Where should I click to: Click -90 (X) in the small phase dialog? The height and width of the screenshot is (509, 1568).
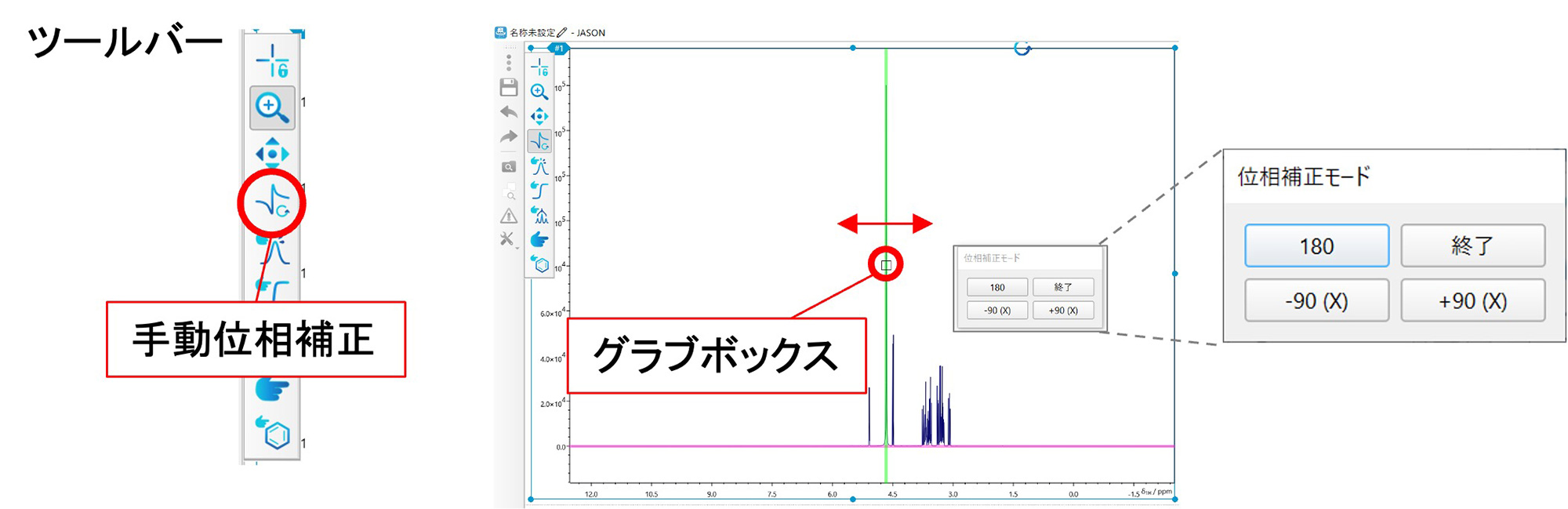(x=997, y=310)
